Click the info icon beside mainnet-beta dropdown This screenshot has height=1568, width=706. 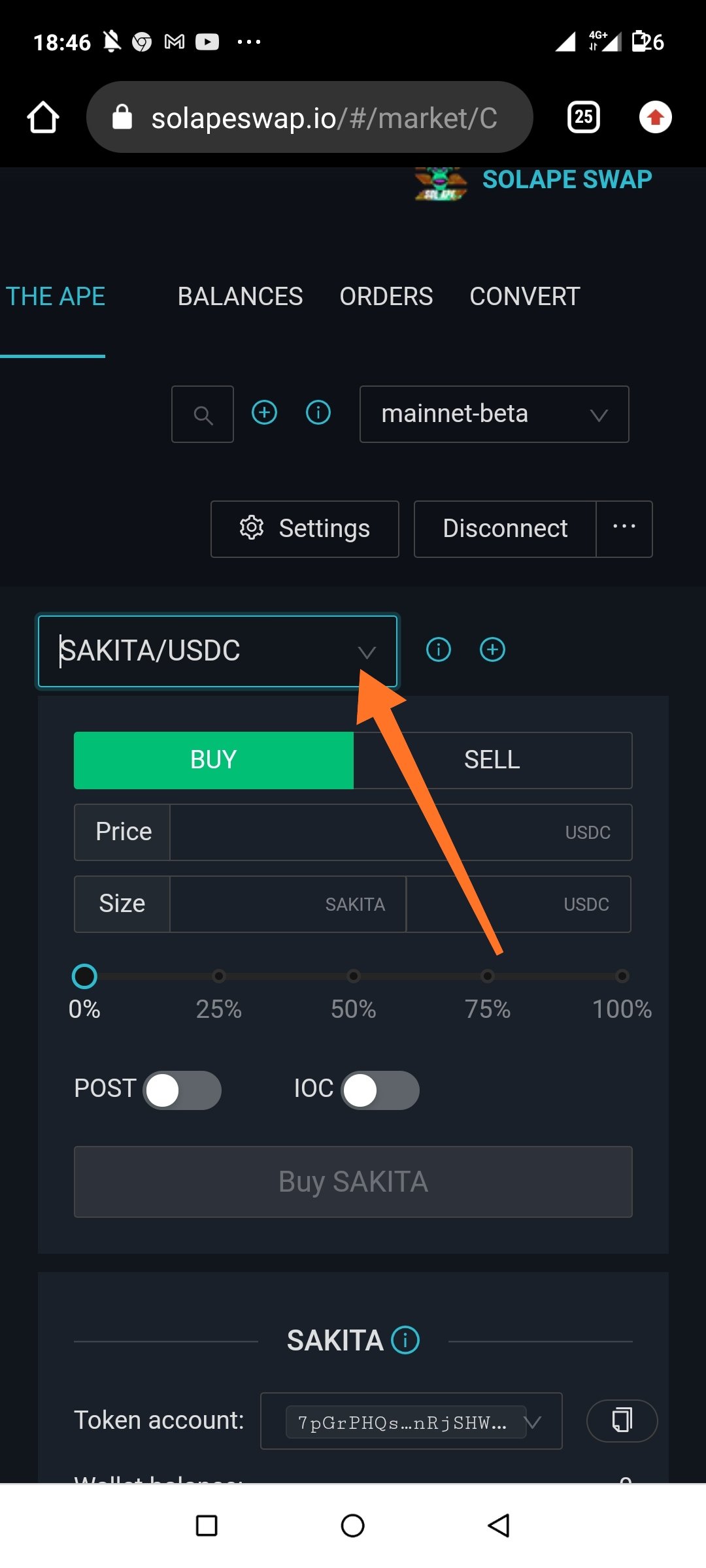pos(318,412)
